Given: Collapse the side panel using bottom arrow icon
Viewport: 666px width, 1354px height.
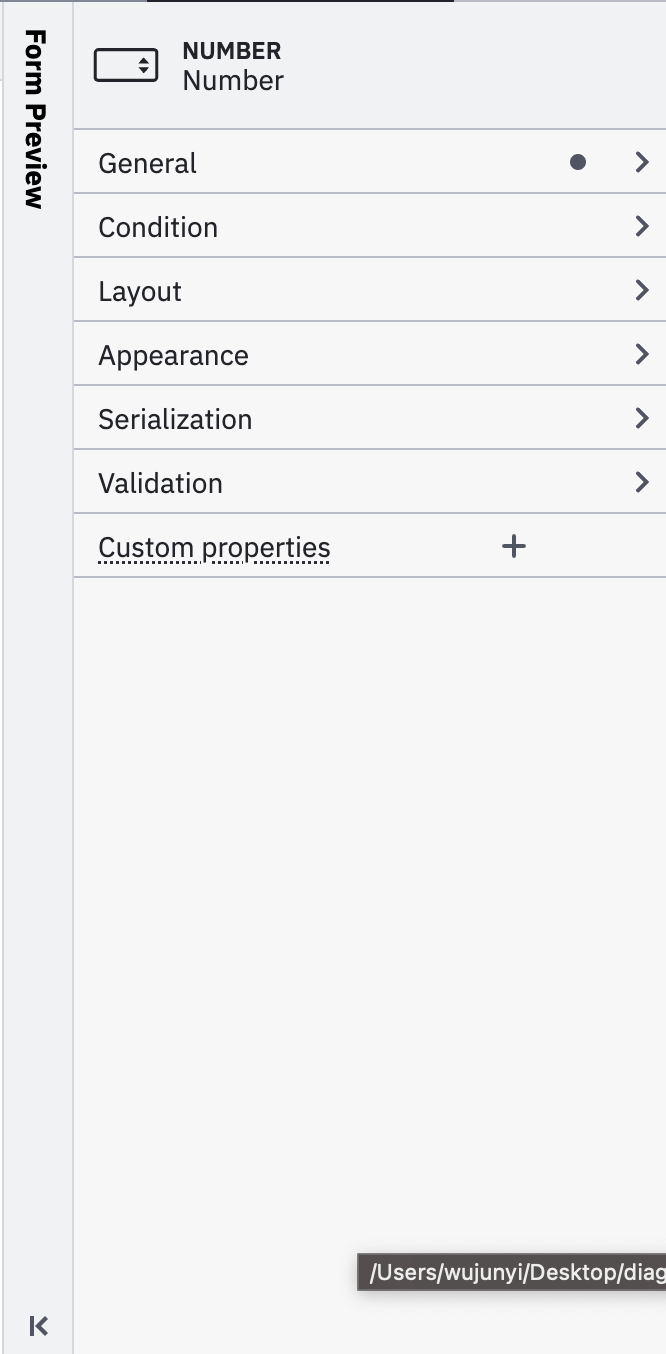Looking at the screenshot, I should (x=39, y=1326).
